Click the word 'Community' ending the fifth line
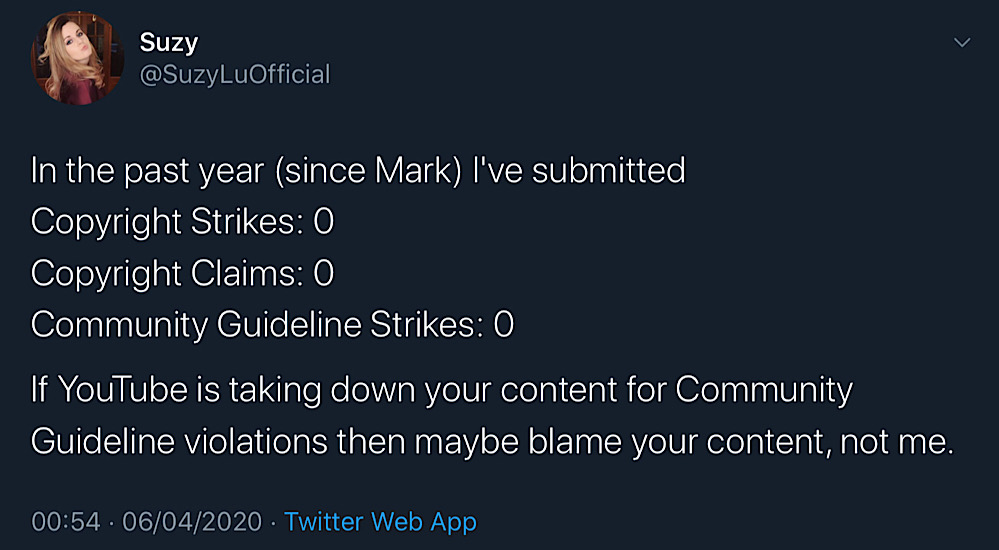 (x=764, y=391)
